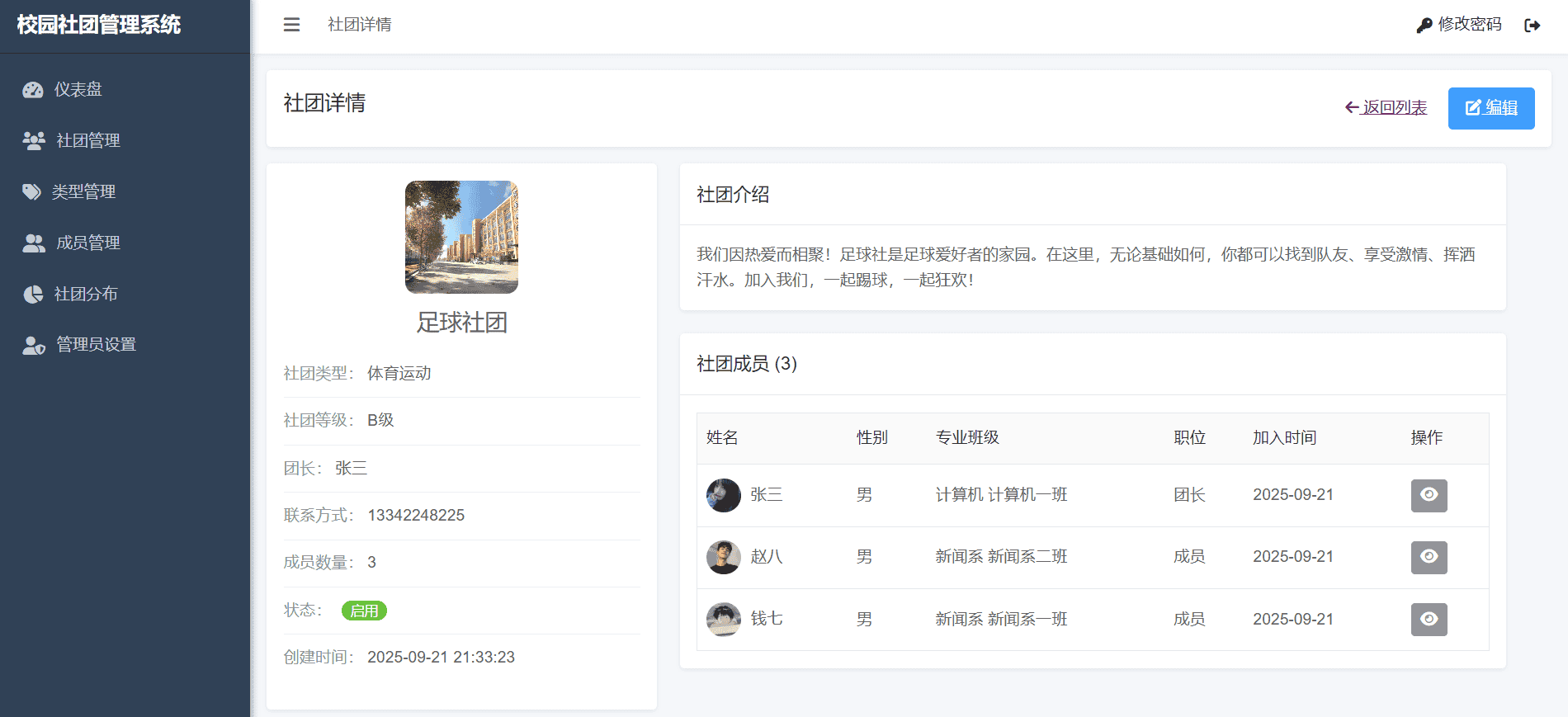Click the 社团分布 pie chart icon
1568x717 pixels.
coord(33,295)
